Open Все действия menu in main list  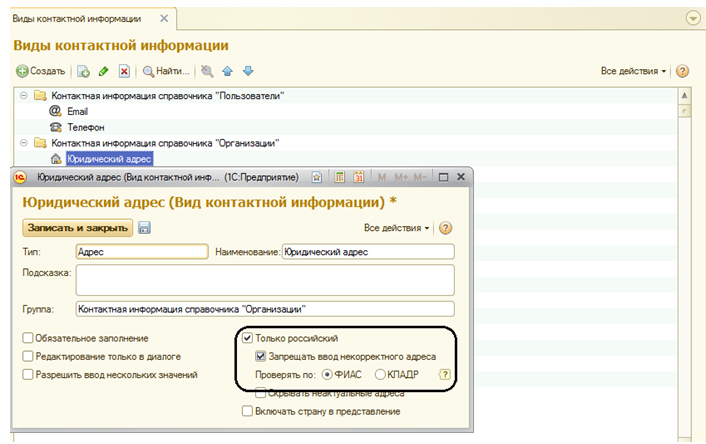634,72
